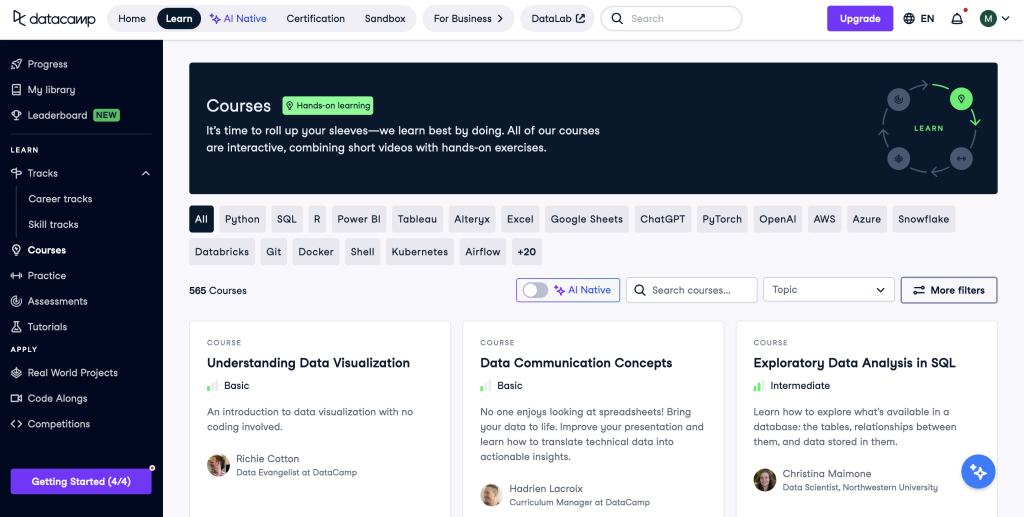Collapse the Tracks section in sidebar
Image resolution: width=1024 pixels, height=517 pixels.
pyautogui.click(x=146, y=174)
